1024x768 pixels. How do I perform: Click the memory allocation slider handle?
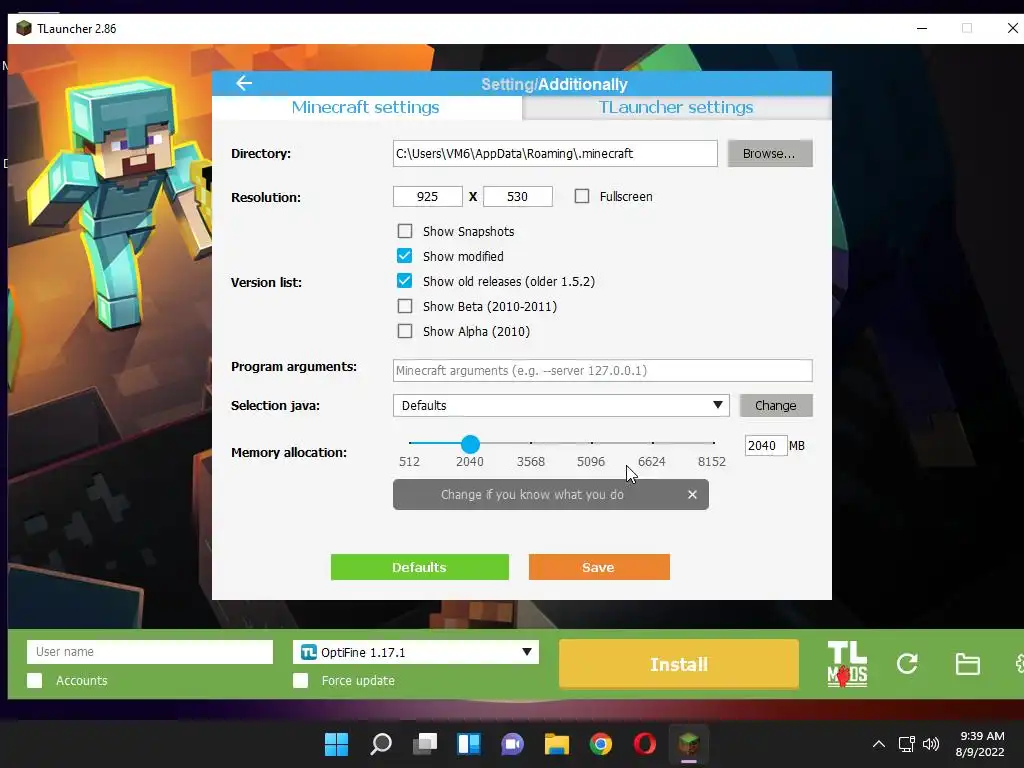pos(470,444)
